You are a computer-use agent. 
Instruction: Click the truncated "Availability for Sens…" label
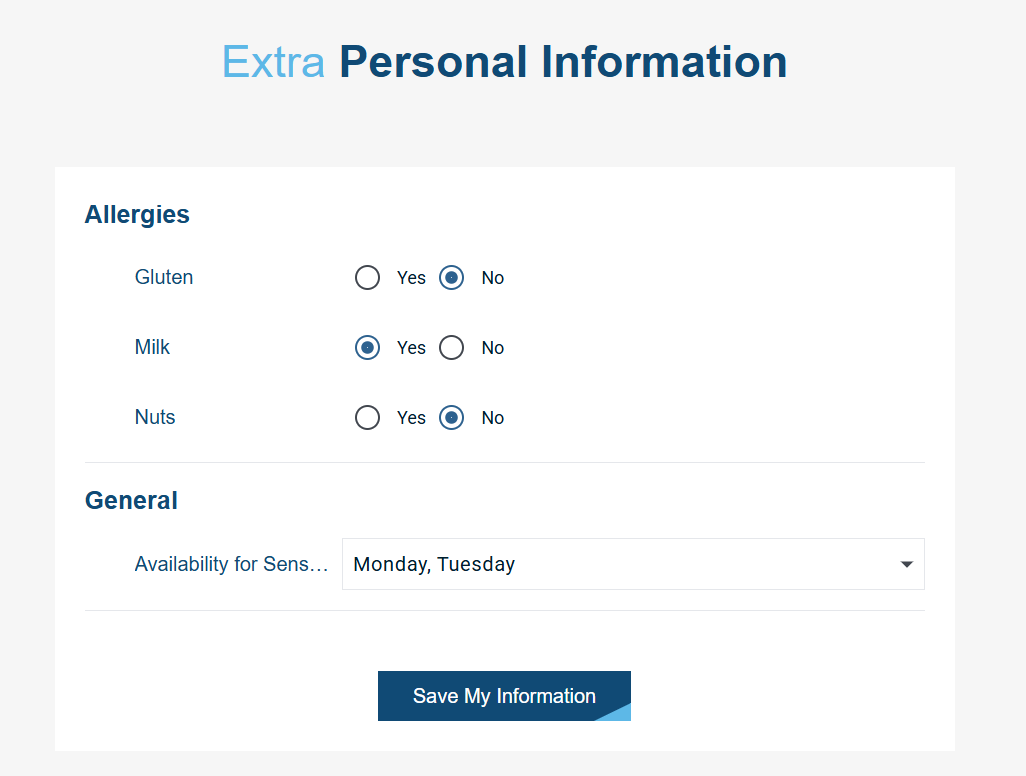231,564
